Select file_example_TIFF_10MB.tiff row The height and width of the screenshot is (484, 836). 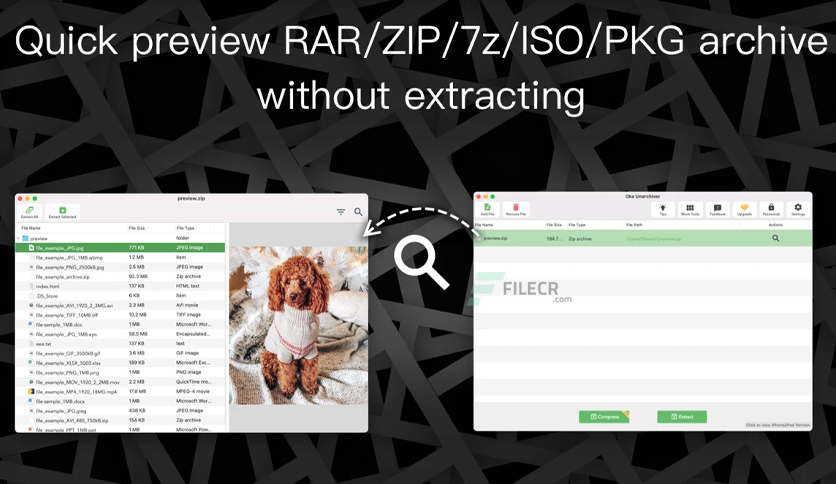click(x=120, y=315)
